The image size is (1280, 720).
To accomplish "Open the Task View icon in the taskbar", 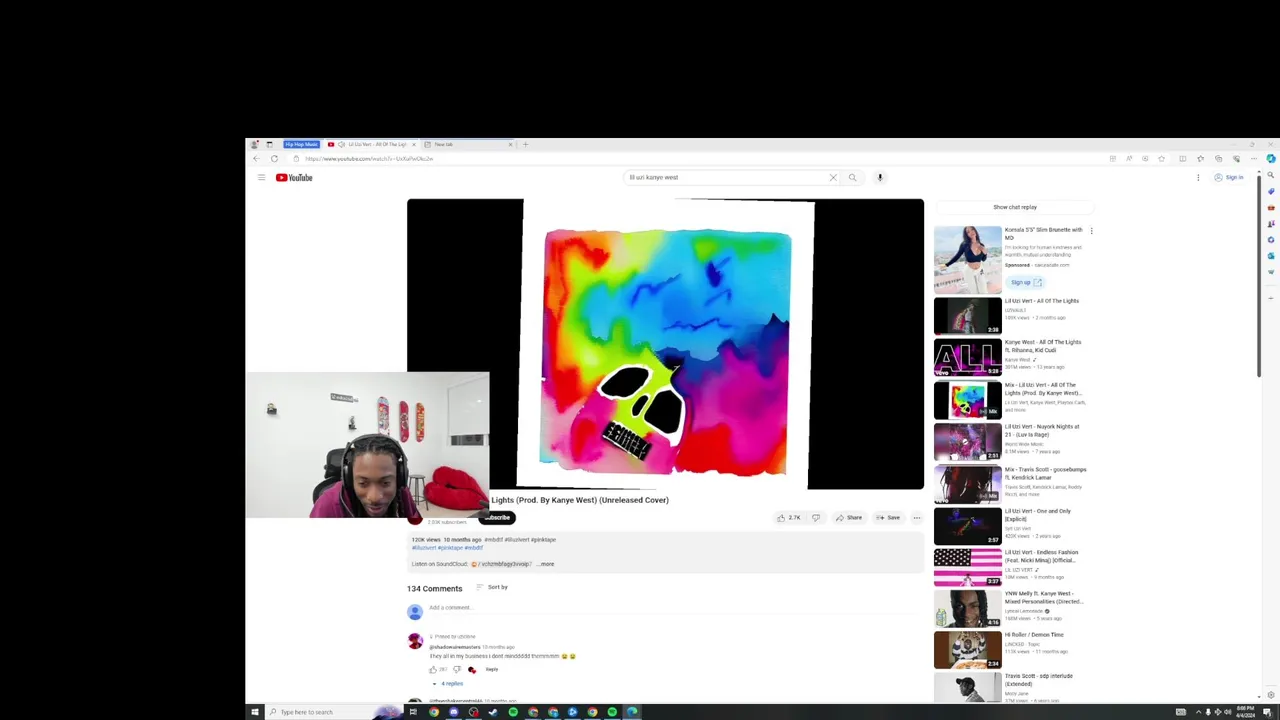I will click(x=413, y=712).
